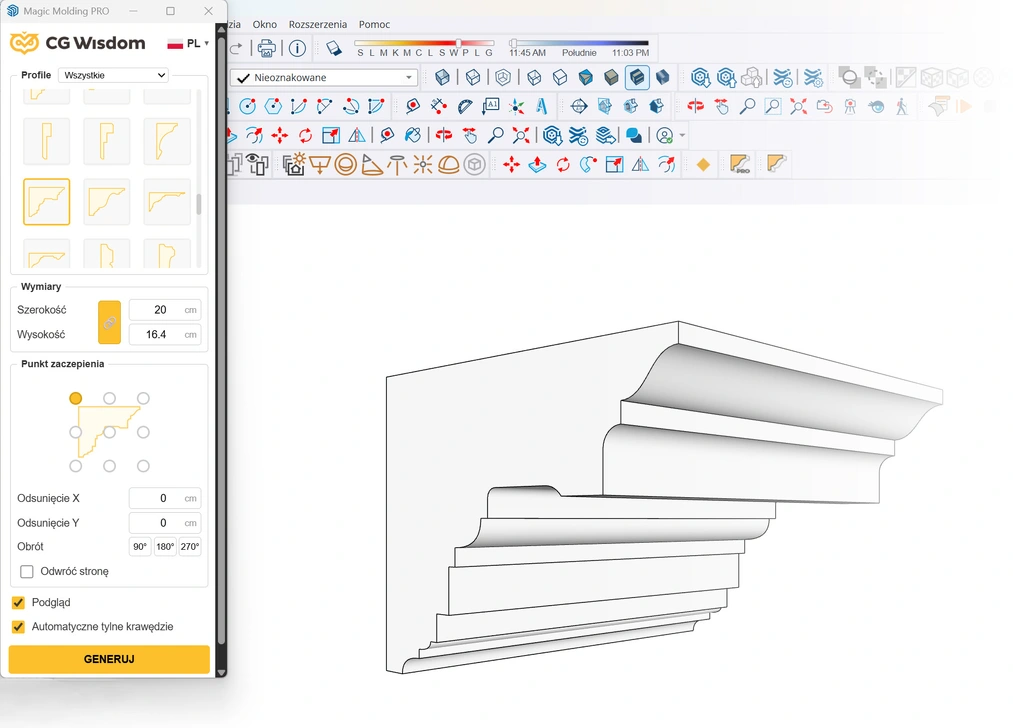Toggle X-Ray face style
The height and width of the screenshot is (728, 1013).
[442, 78]
